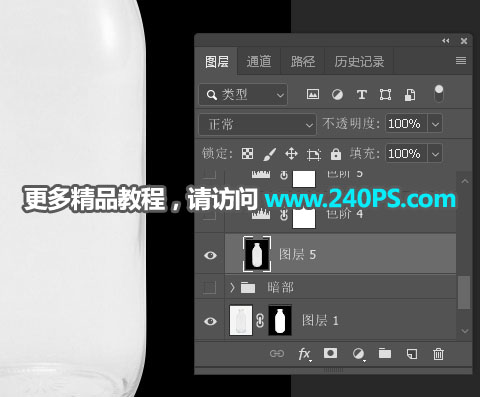Open the 不透明度 opacity dropdown arrow

[435, 124]
